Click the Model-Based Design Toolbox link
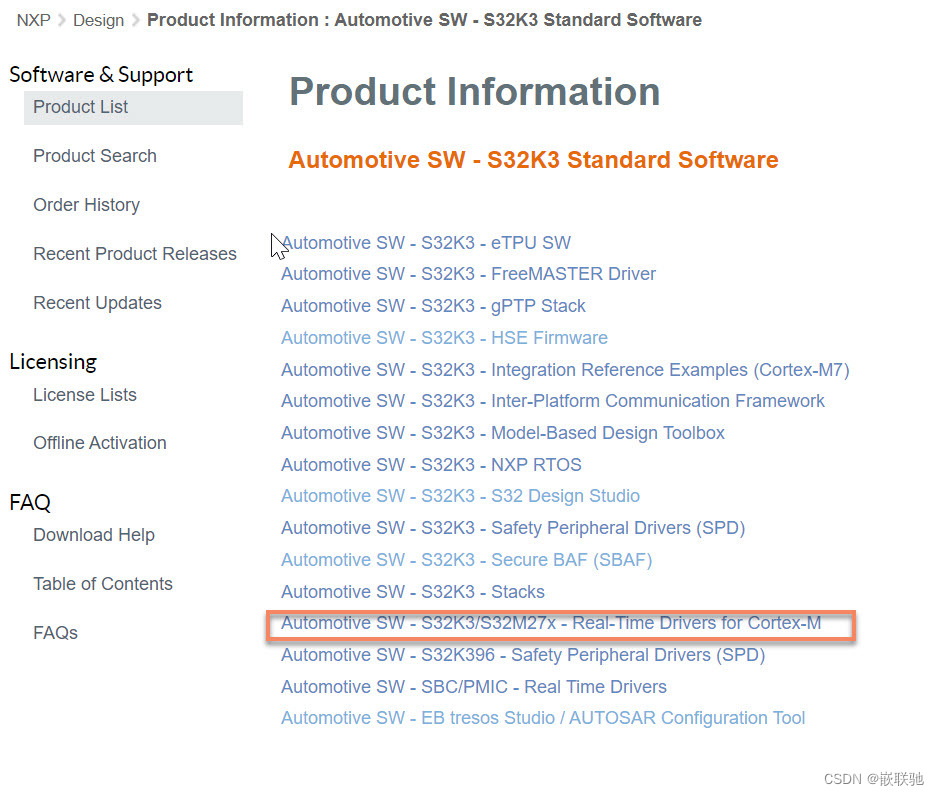 pos(517,433)
